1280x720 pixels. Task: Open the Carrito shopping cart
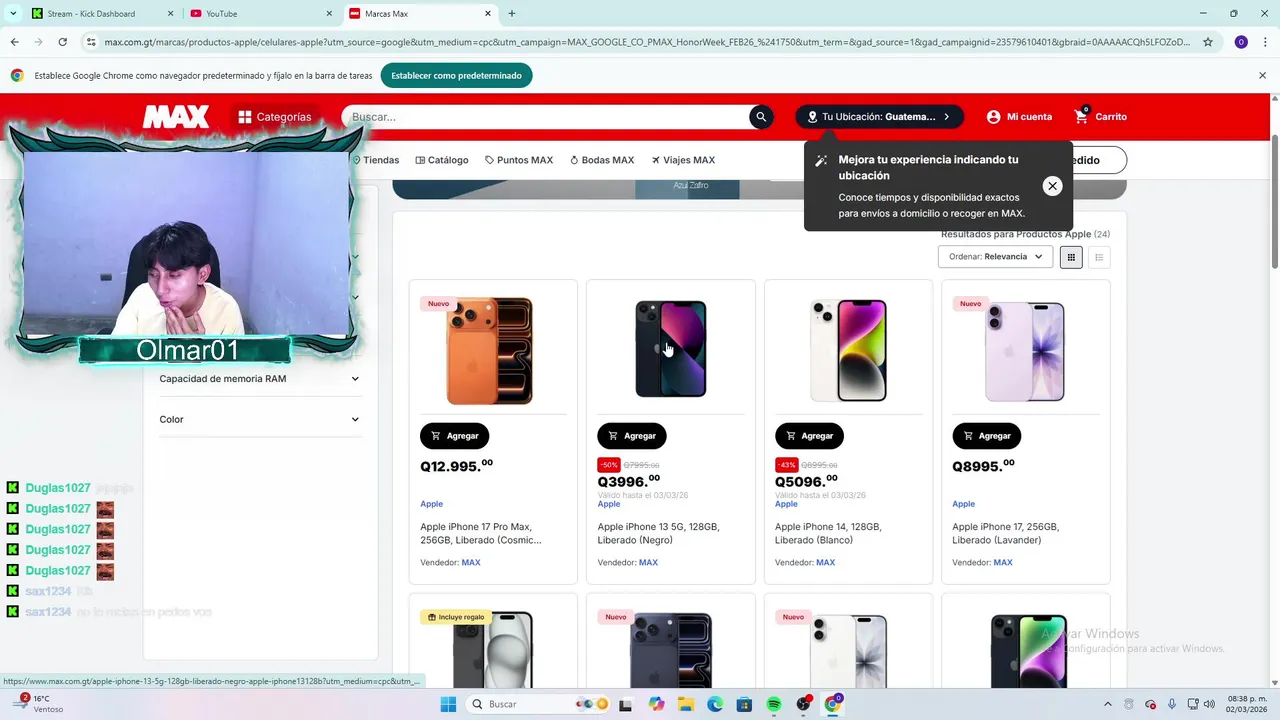click(x=1100, y=117)
